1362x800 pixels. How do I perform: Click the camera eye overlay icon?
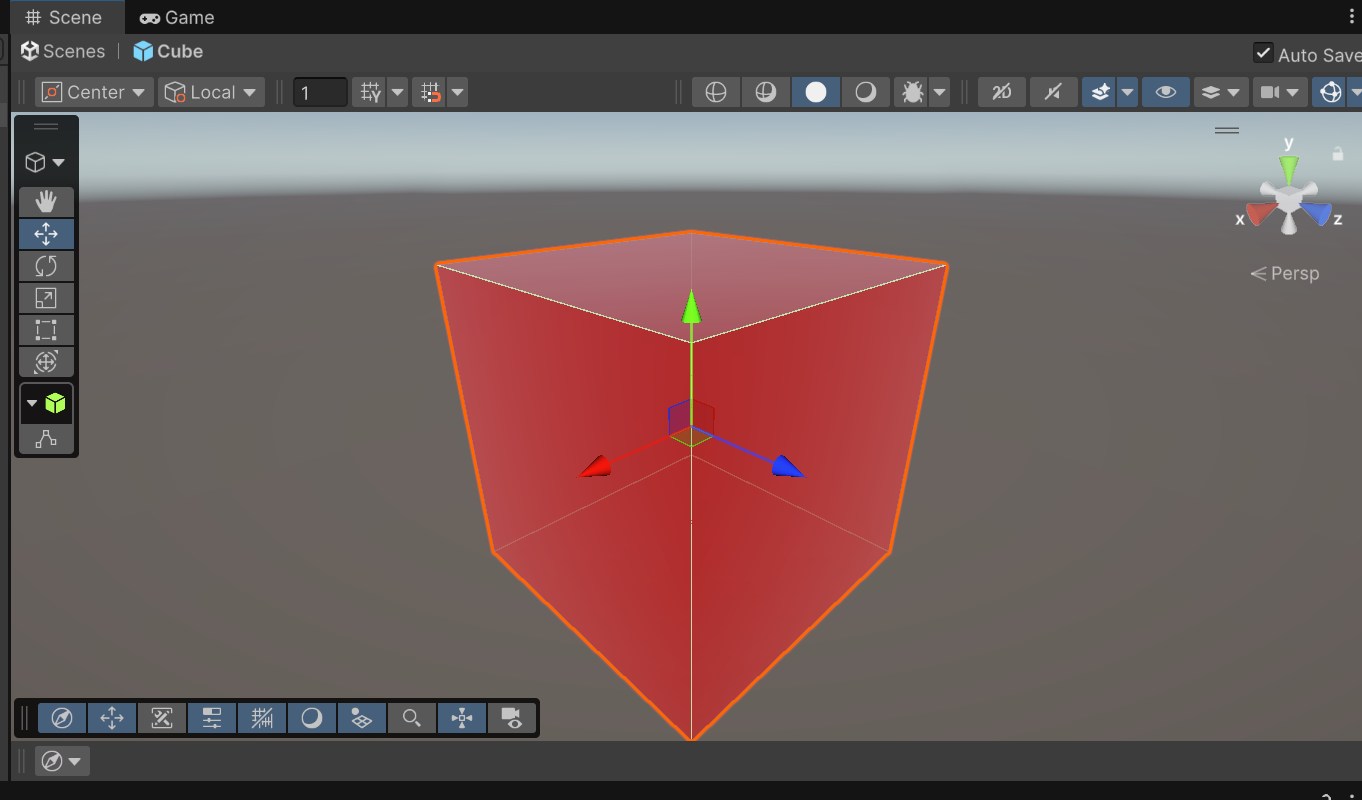(512, 718)
